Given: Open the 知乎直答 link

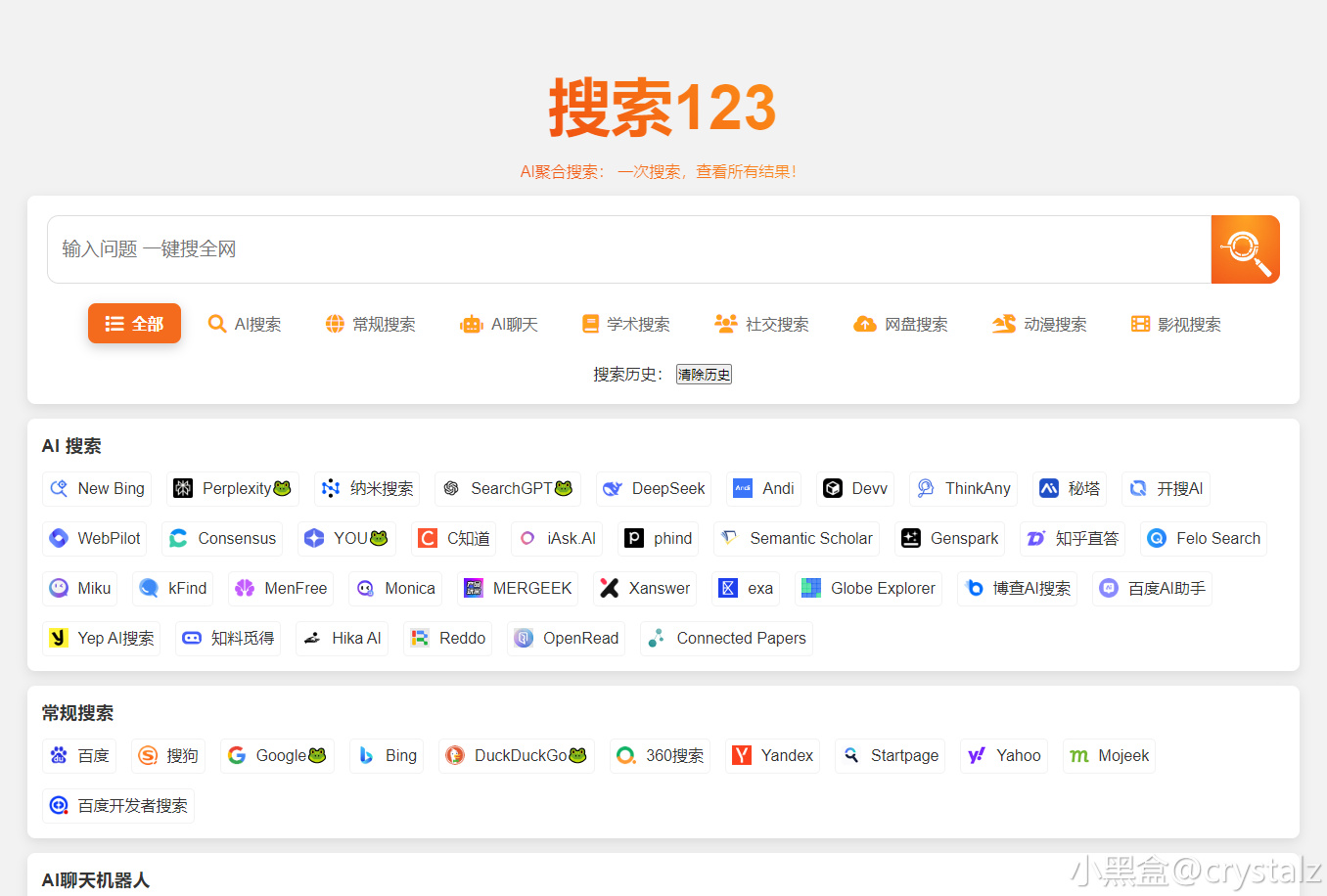Looking at the screenshot, I should (x=1073, y=538).
